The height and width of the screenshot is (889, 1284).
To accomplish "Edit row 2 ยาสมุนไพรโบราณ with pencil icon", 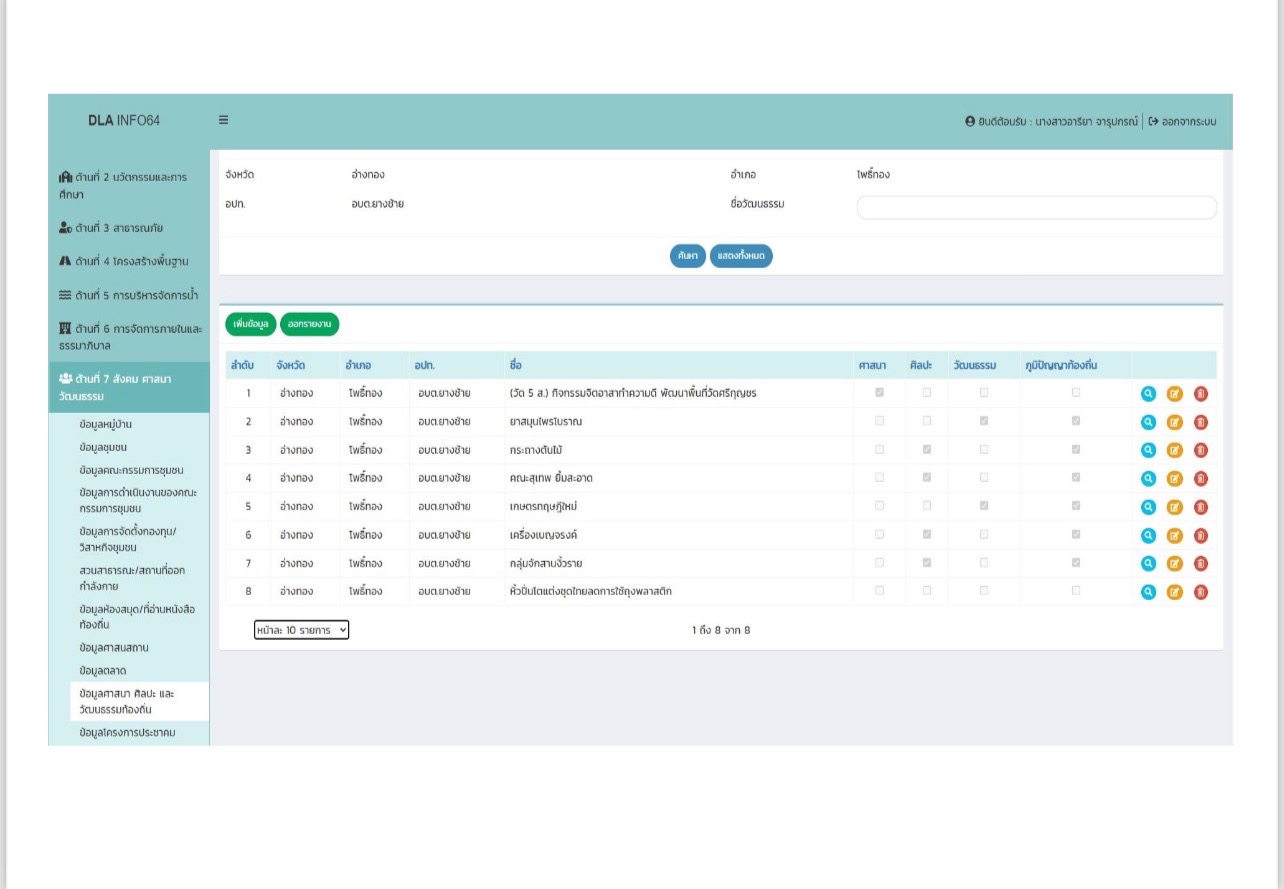I will click(1175, 422).
